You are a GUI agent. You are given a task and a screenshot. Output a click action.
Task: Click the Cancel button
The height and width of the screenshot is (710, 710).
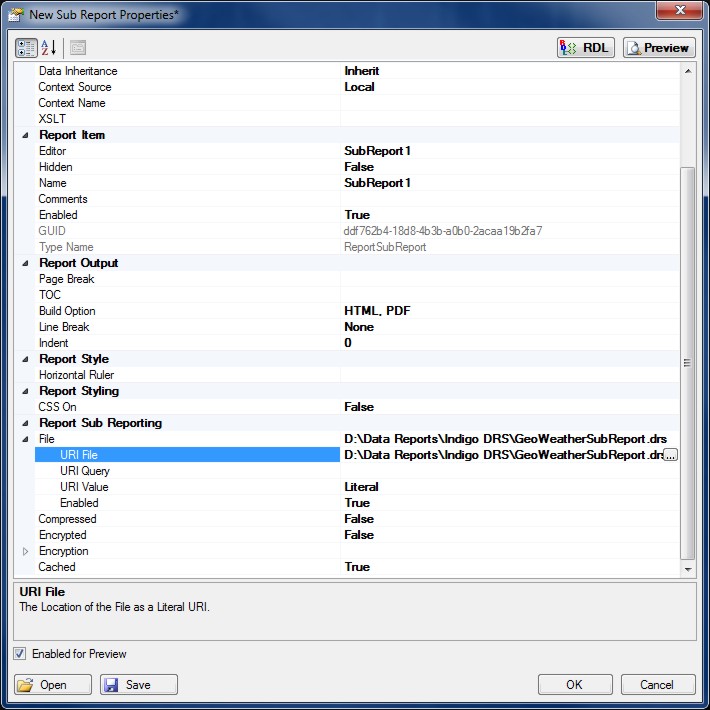point(657,685)
